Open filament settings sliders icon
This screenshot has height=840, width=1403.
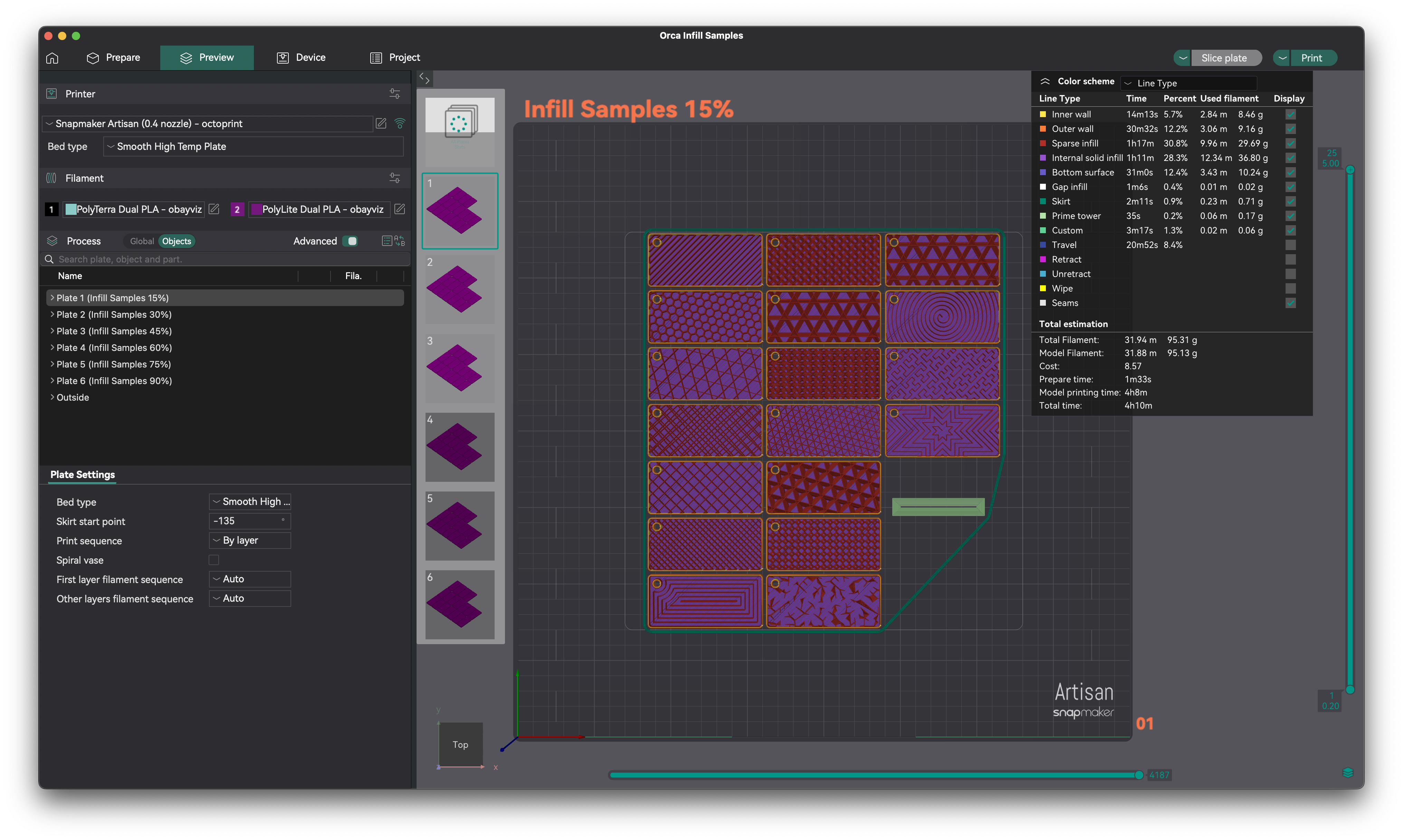[394, 178]
